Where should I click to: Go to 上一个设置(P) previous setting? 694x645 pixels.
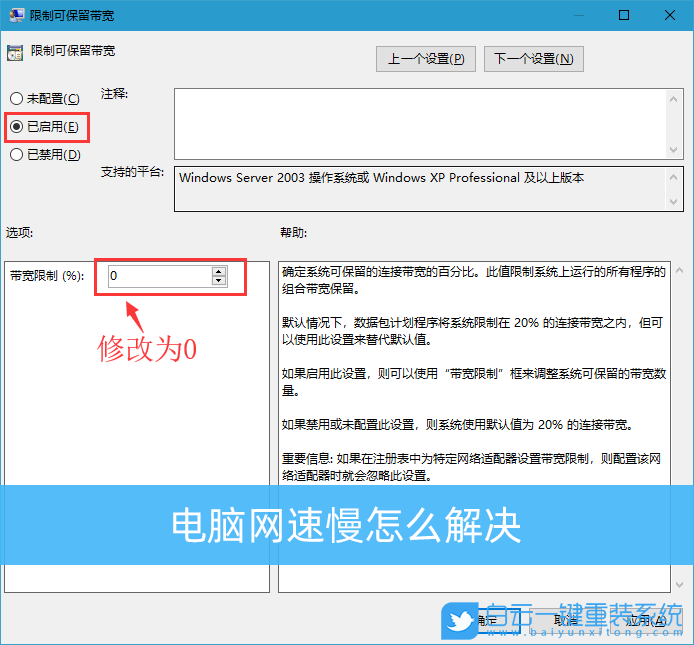[426, 59]
